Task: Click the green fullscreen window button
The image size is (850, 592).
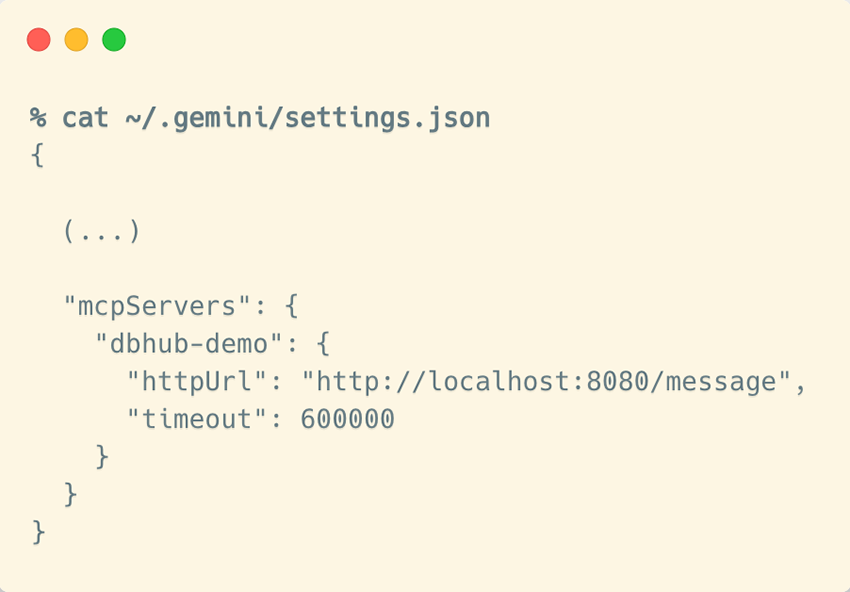Action: pos(114,39)
